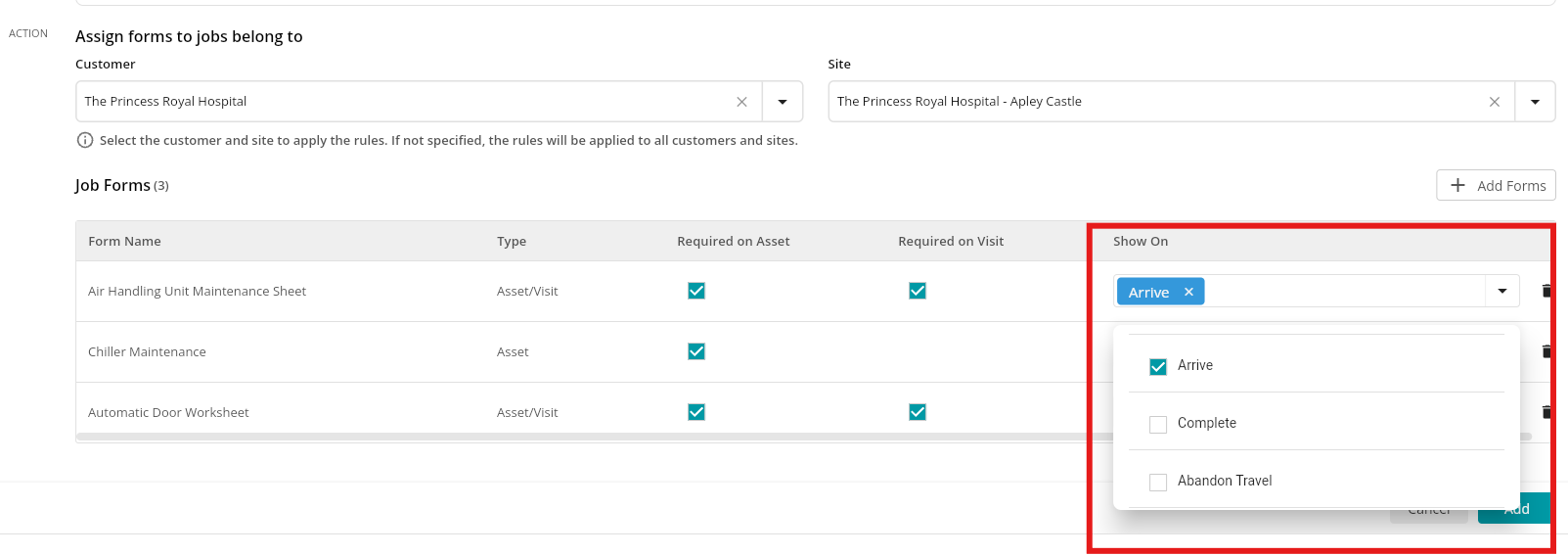This screenshot has height=555, width=1568.
Task: Uncheck Required on Visit for Automatic Door Worksheet
Action: 918,412
